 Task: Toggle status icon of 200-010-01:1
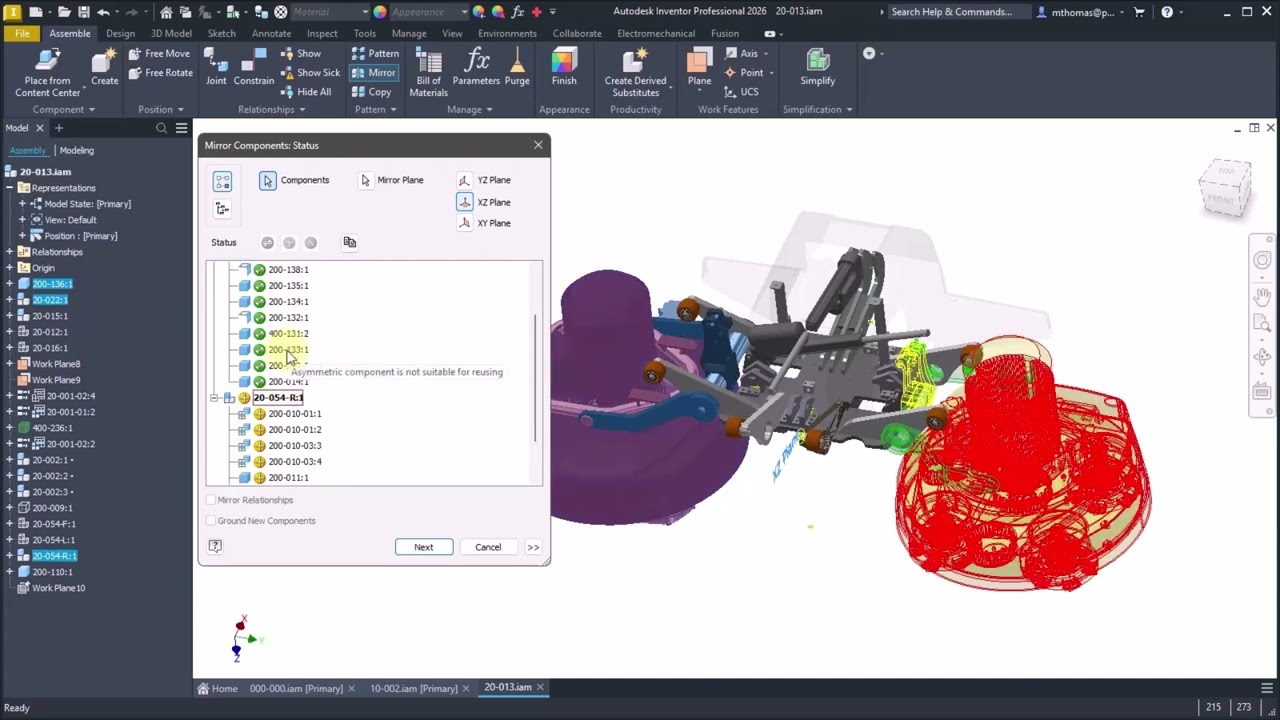259,414
